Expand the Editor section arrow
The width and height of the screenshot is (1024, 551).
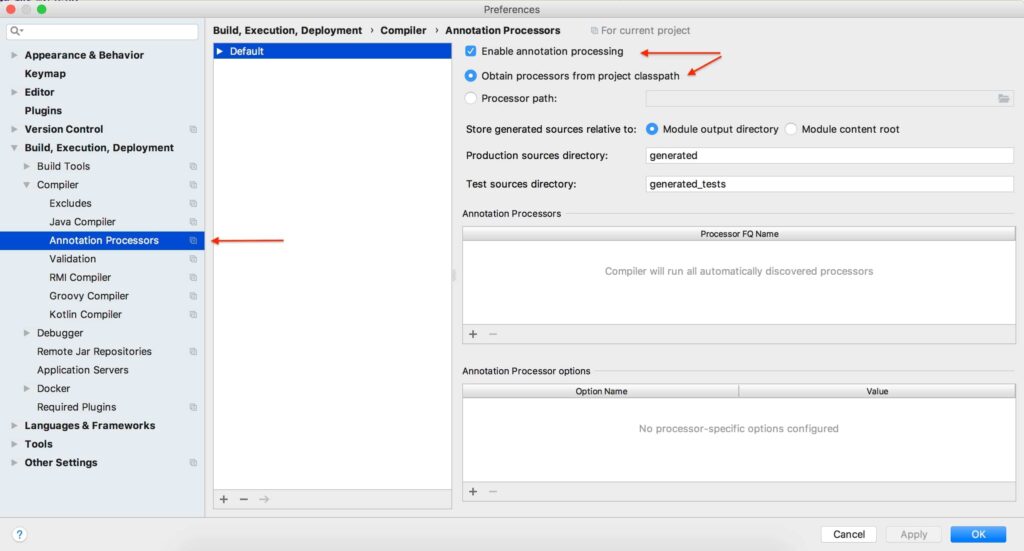pyautogui.click(x=14, y=92)
